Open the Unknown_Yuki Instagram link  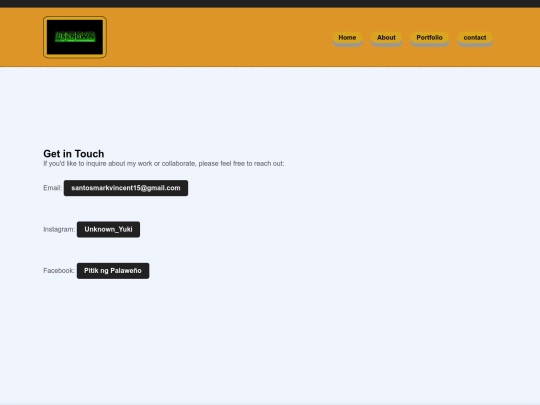[x=108, y=229]
